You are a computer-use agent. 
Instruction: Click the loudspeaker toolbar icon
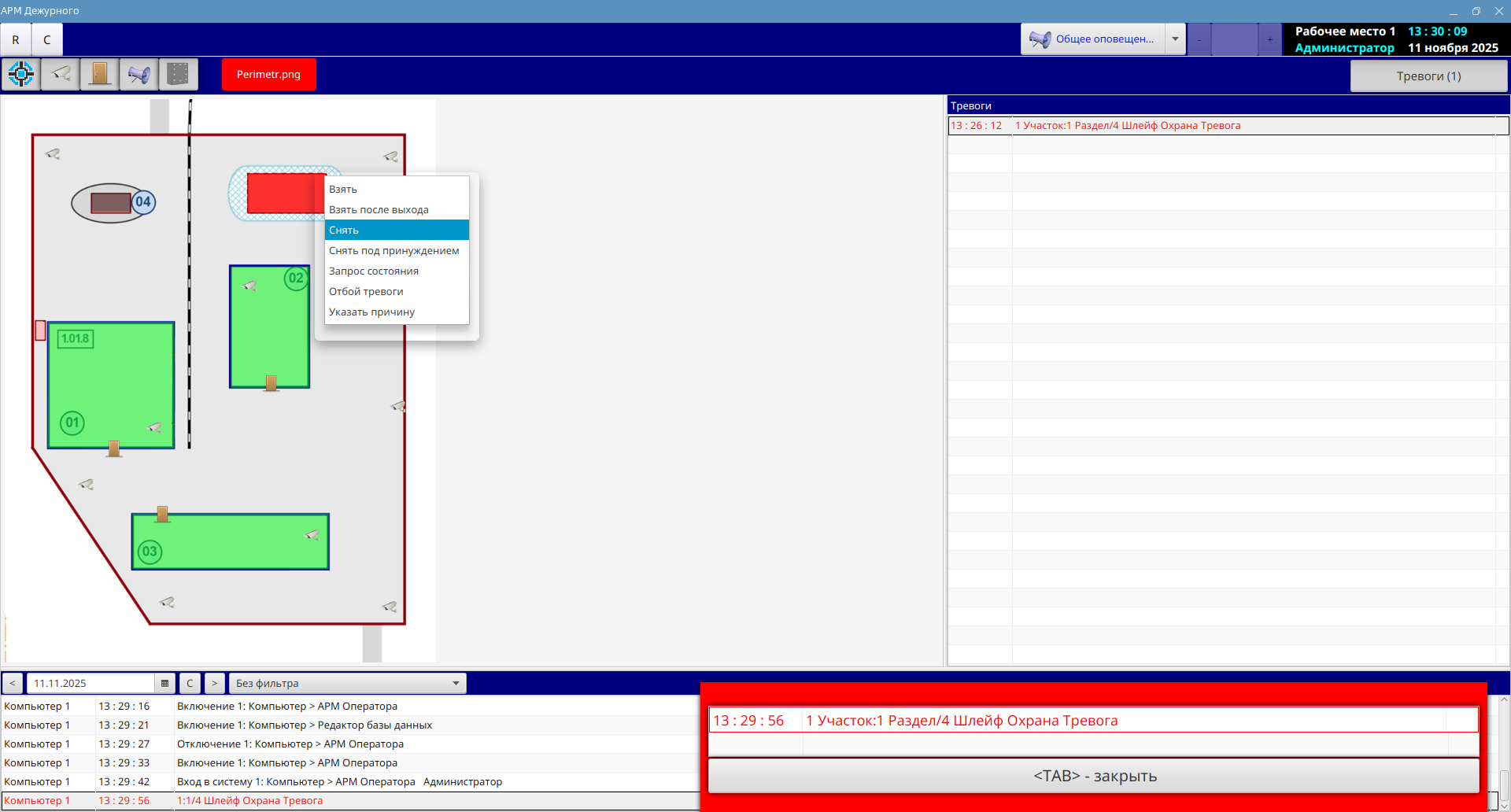point(139,75)
